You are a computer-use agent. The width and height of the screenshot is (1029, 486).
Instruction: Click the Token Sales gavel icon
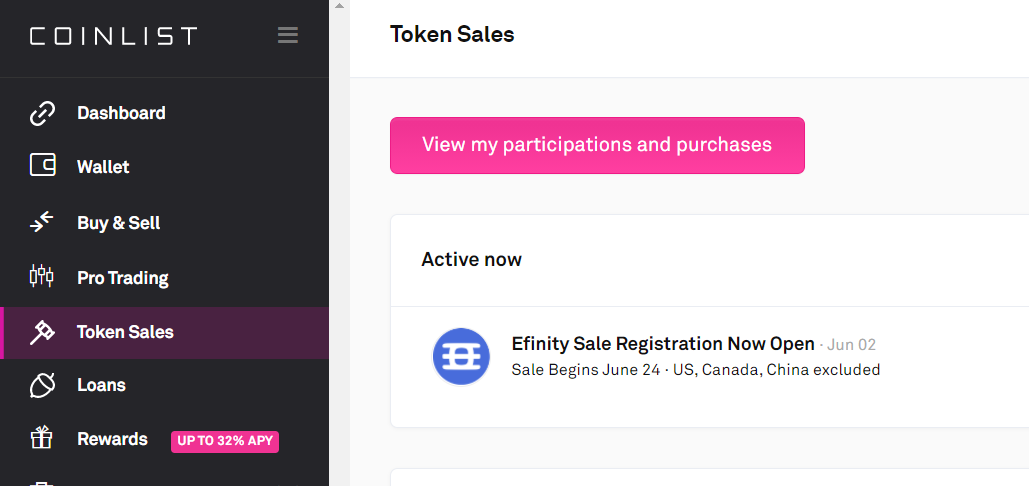click(x=42, y=333)
